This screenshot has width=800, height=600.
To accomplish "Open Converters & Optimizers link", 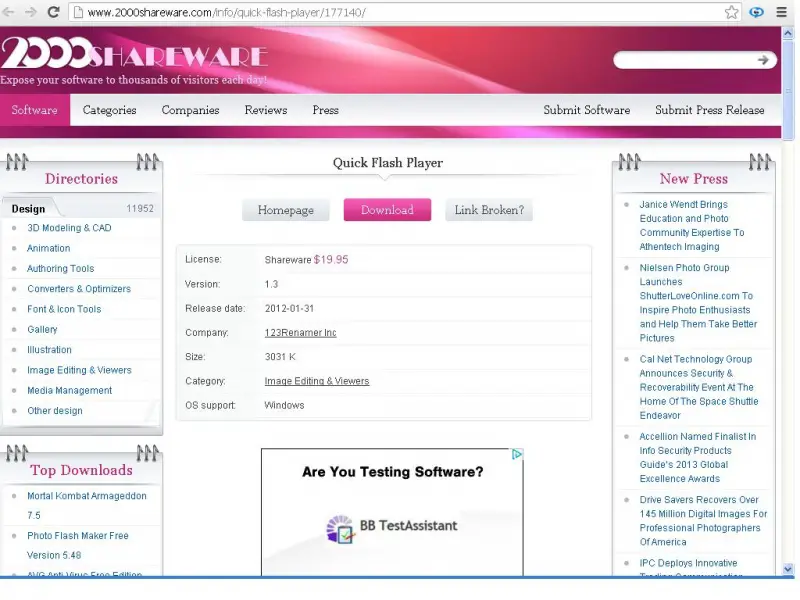I will [x=79, y=289].
